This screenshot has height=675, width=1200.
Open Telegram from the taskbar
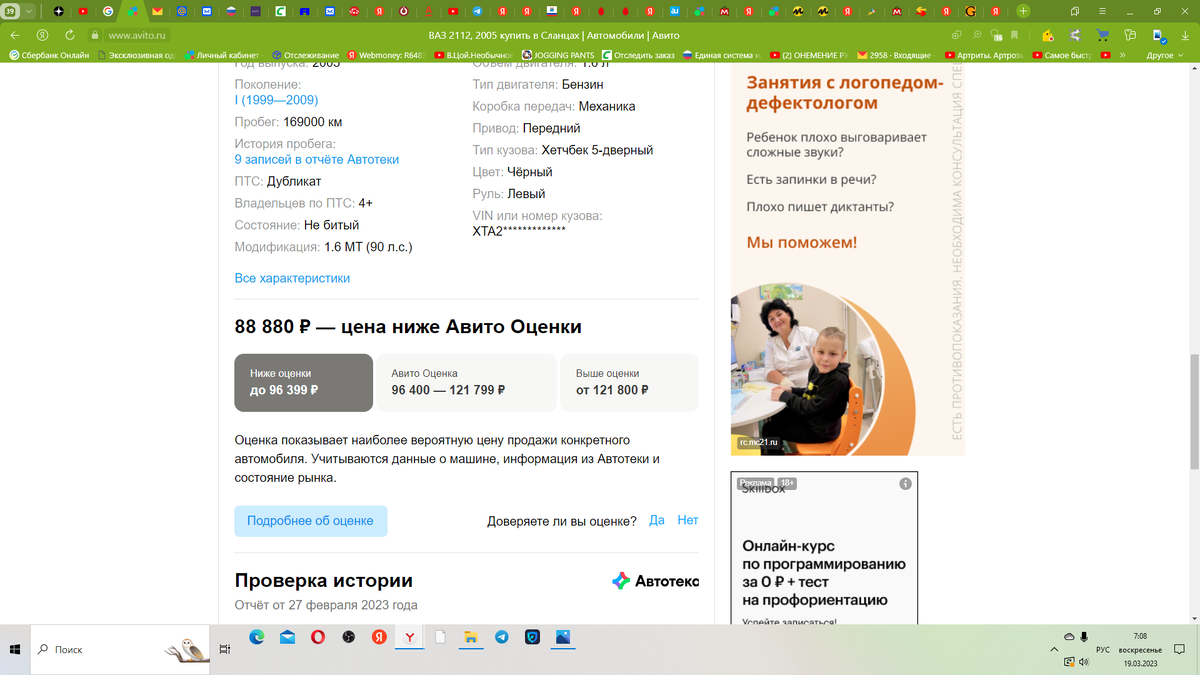pos(502,637)
